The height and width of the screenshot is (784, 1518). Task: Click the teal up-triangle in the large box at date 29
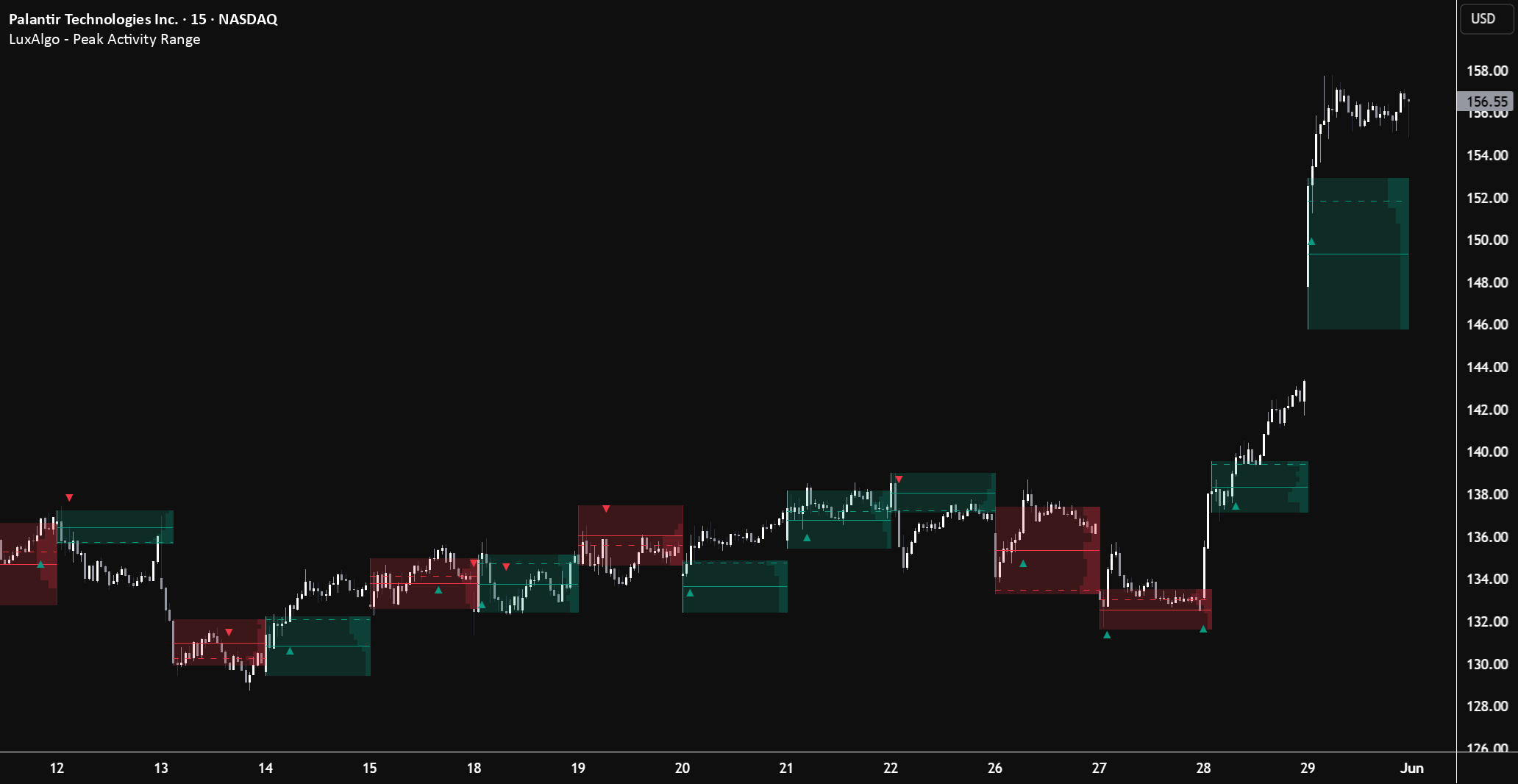[1311, 241]
